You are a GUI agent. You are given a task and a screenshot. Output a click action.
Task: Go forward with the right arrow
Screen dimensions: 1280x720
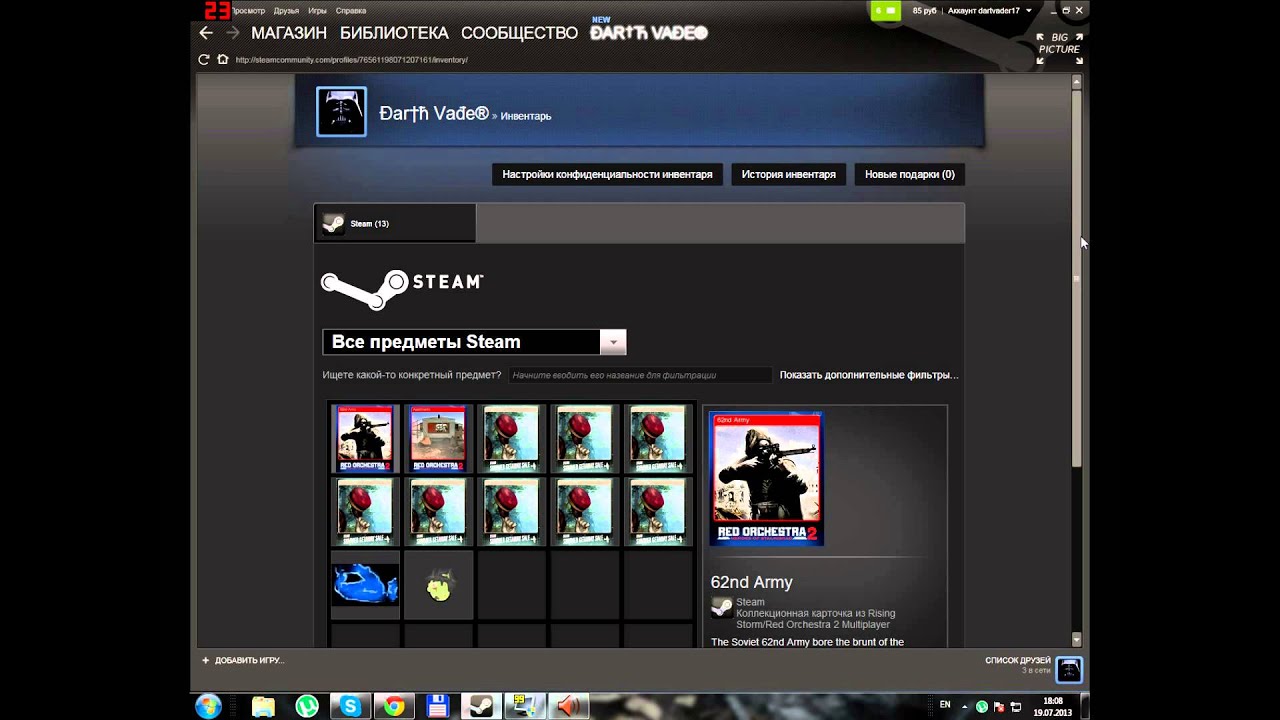point(233,33)
